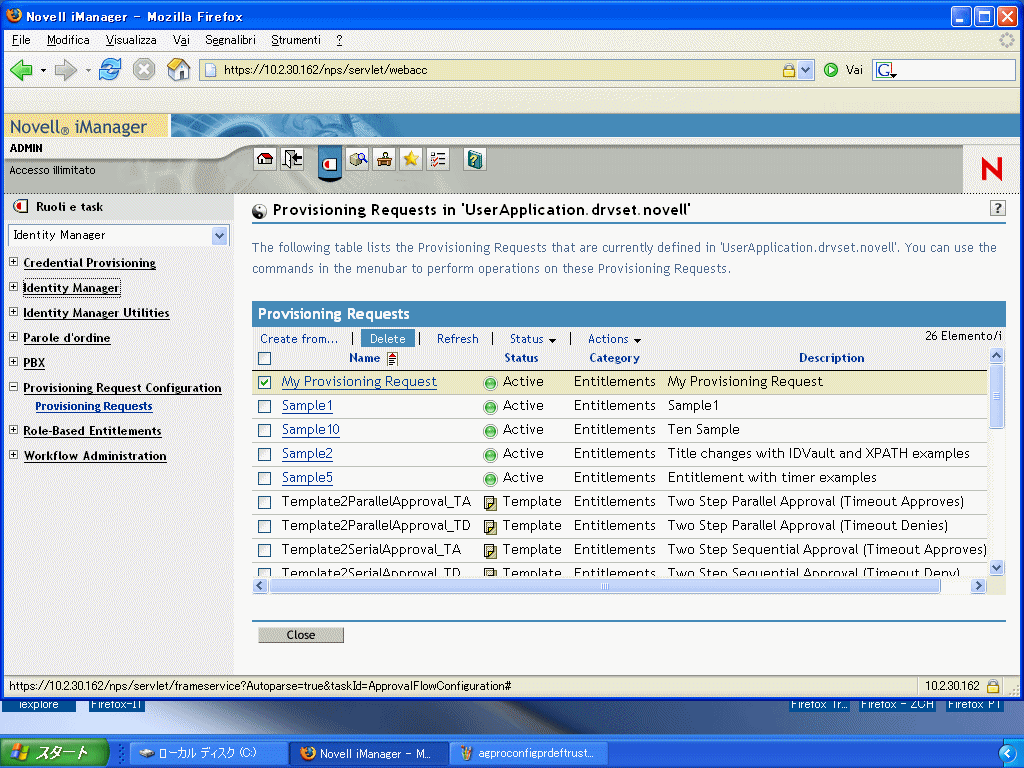The width and height of the screenshot is (1024, 768).
Task: Click the Firefox reload page icon
Action: (110, 70)
